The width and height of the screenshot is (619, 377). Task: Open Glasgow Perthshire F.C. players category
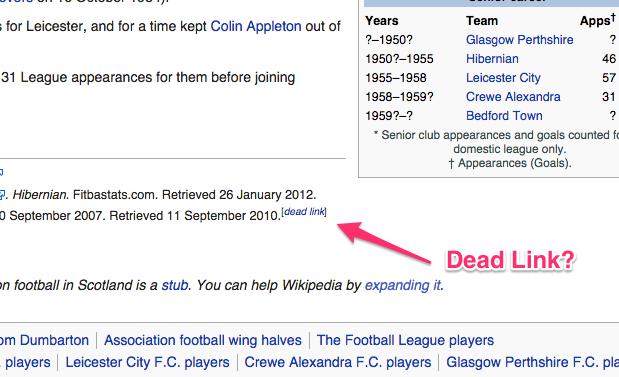tap(532, 362)
